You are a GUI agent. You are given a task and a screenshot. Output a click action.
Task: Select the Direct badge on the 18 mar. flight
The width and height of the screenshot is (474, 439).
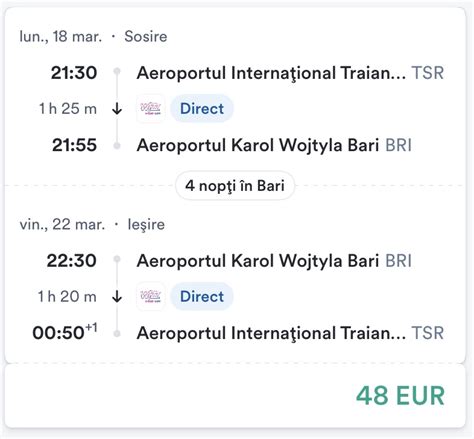pyautogui.click(x=202, y=109)
